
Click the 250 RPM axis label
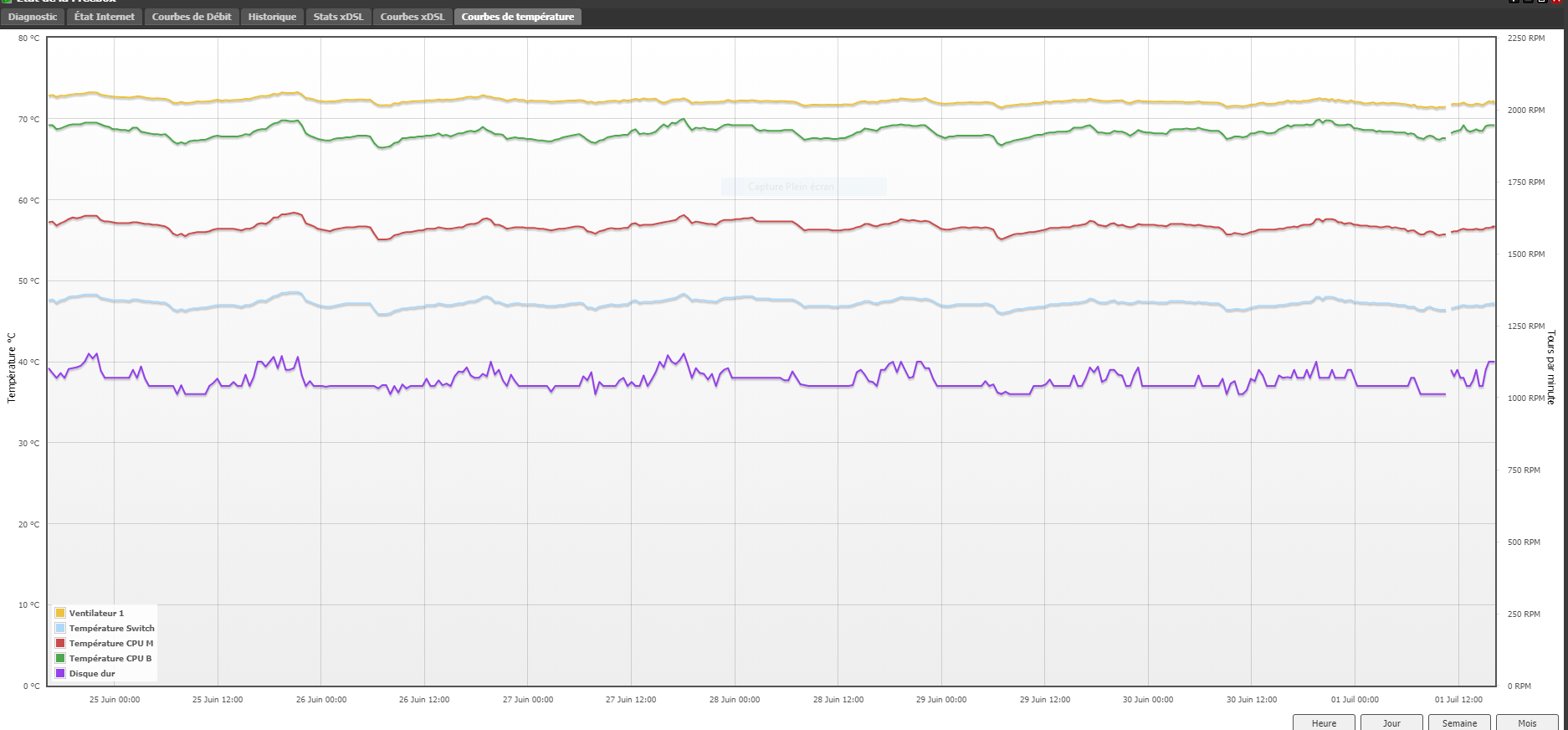click(1524, 614)
